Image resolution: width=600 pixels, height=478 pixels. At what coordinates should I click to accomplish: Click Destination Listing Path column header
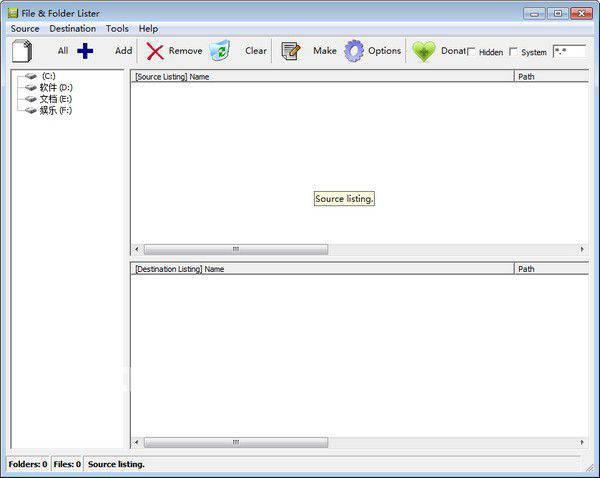[551, 269]
